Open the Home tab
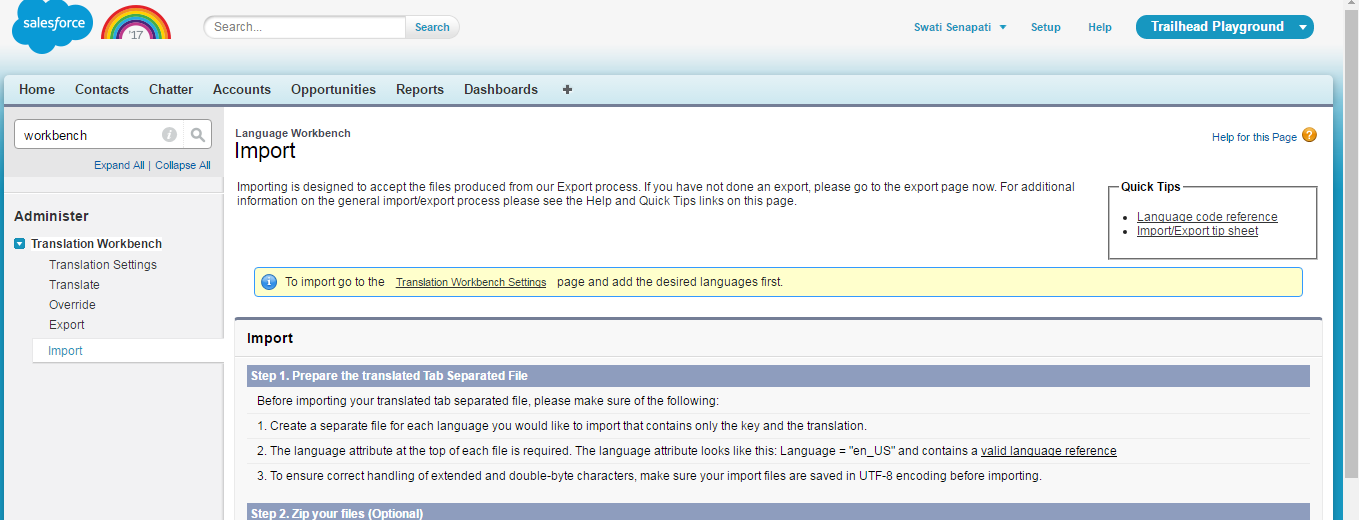The image size is (1359, 520). 37,89
